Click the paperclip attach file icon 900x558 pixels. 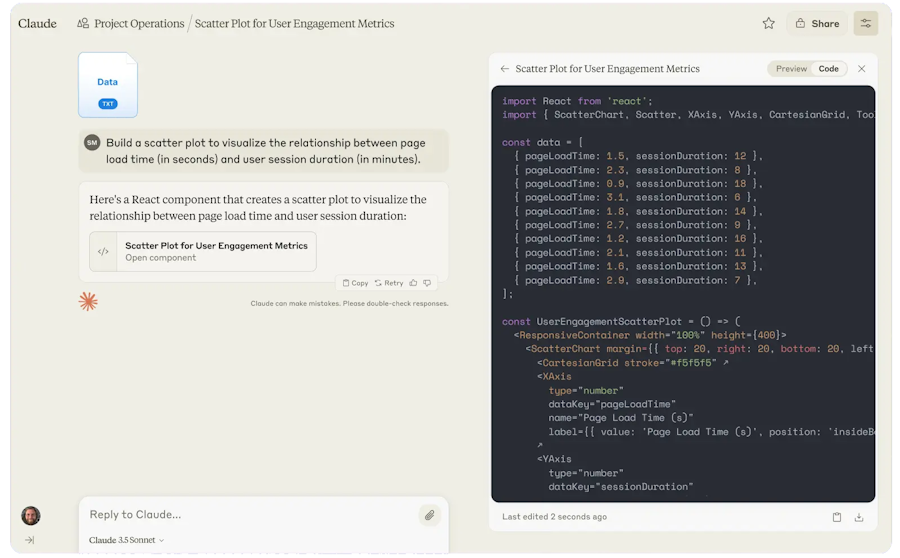coord(429,515)
